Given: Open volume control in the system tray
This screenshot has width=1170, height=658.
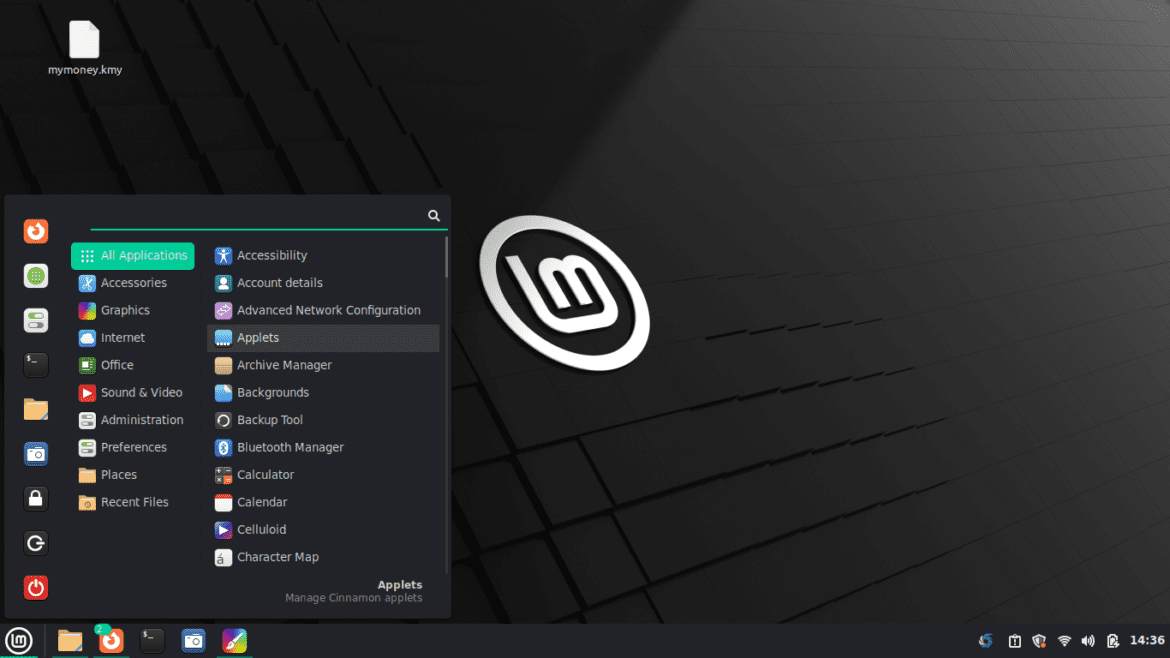Looking at the screenshot, I should tap(1088, 640).
